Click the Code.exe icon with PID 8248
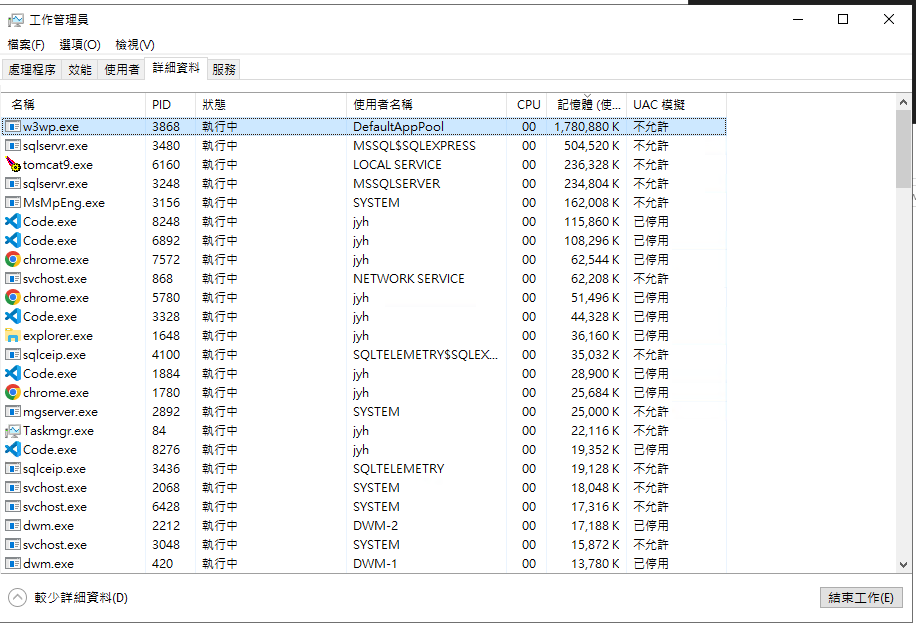This screenshot has height=625, width=916. pos(13,222)
